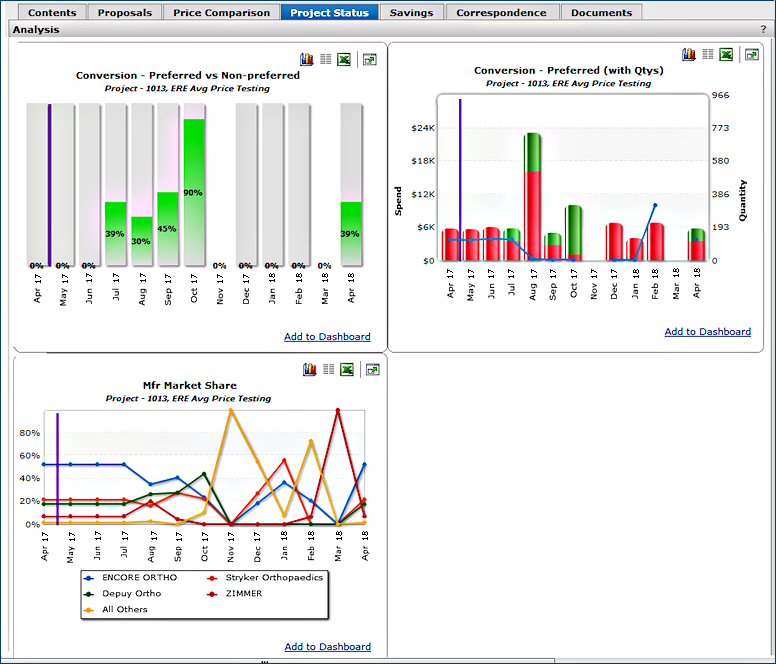Click the 90% green bar for Oct 17

click(193, 192)
